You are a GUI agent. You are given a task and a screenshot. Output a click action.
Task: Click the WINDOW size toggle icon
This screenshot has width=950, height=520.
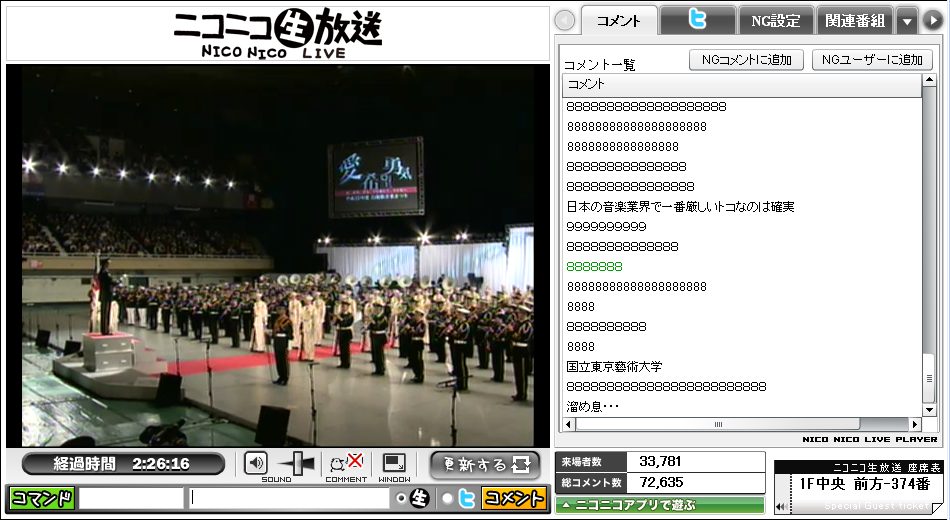(x=394, y=464)
